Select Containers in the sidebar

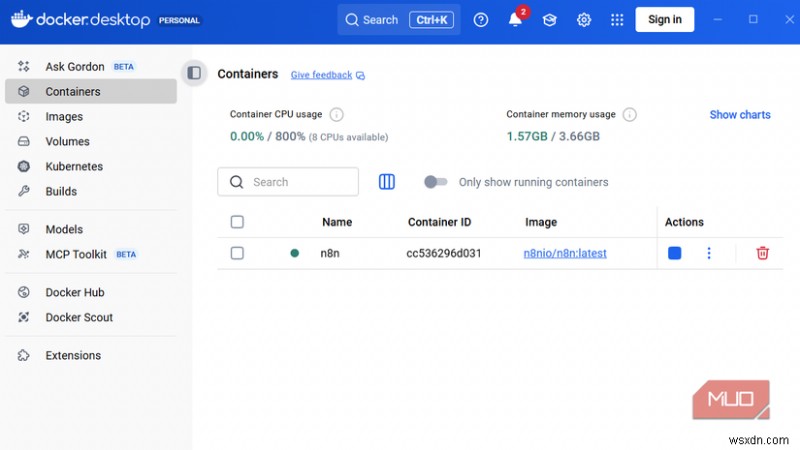91,91
